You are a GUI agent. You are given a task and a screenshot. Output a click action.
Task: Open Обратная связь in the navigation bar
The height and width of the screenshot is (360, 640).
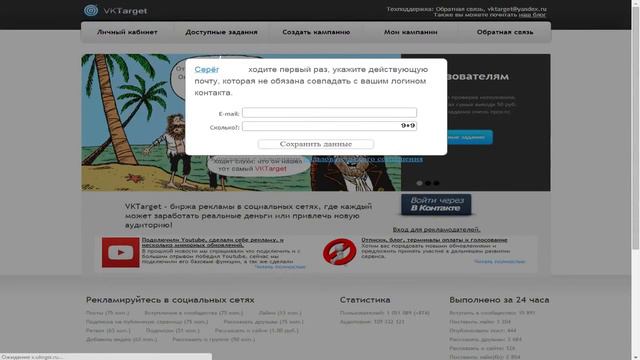coord(505,32)
